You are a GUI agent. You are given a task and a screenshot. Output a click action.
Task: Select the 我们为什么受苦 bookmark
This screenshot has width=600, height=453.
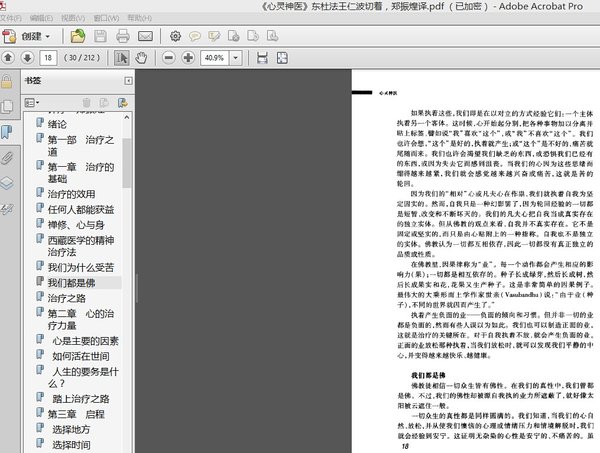coord(81,267)
